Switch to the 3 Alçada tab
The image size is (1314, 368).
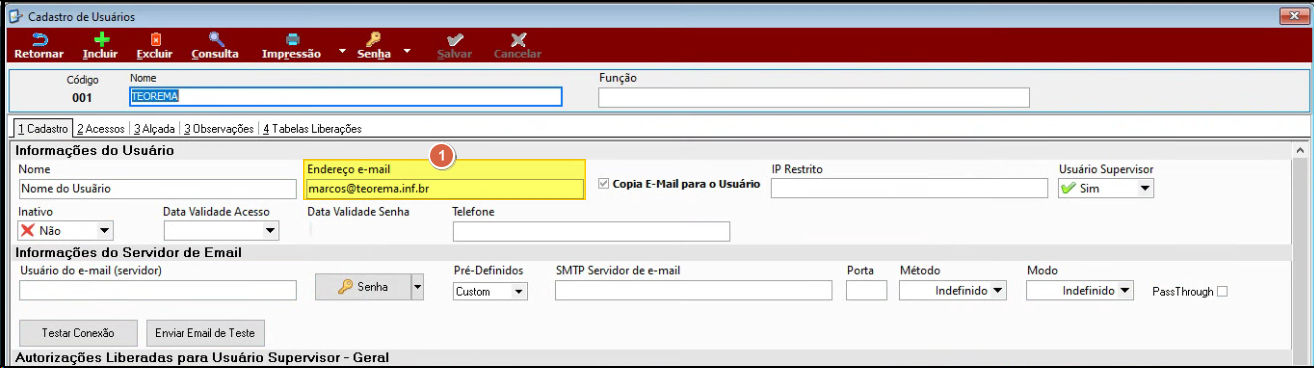[155, 129]
